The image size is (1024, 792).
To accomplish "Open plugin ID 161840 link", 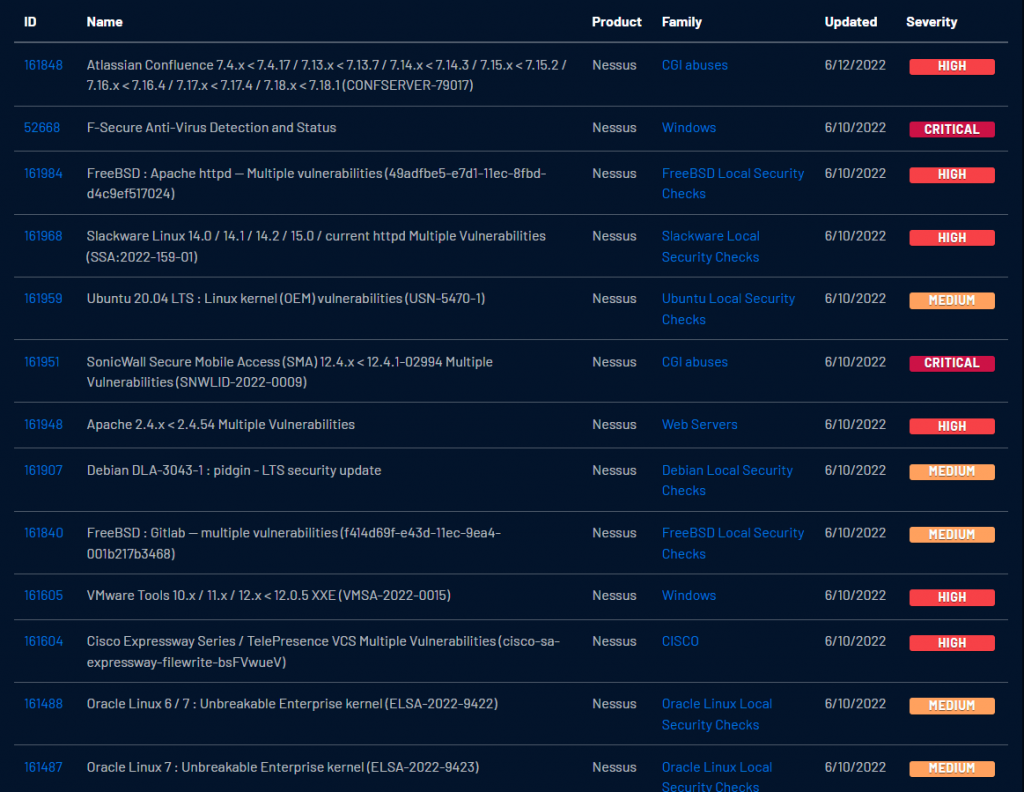I will tap(43, 533).
